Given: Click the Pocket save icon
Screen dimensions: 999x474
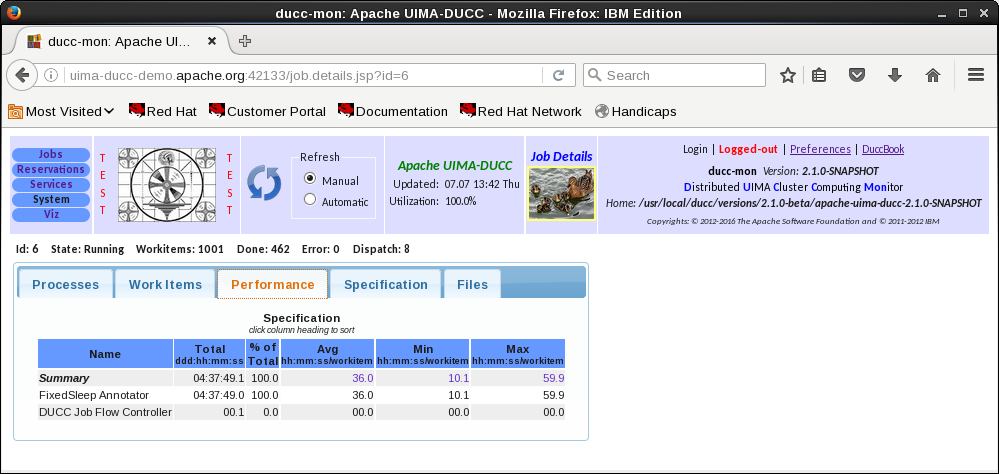Looking at the screenshot, I should point(857,75).
